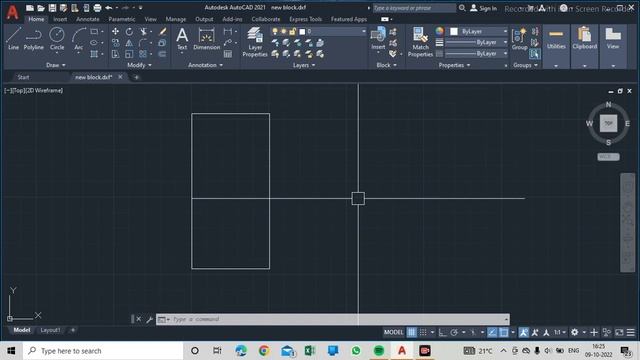The image size is (640, 360).
Task: Expand the Modify panel
Action: tap(139, 65)
